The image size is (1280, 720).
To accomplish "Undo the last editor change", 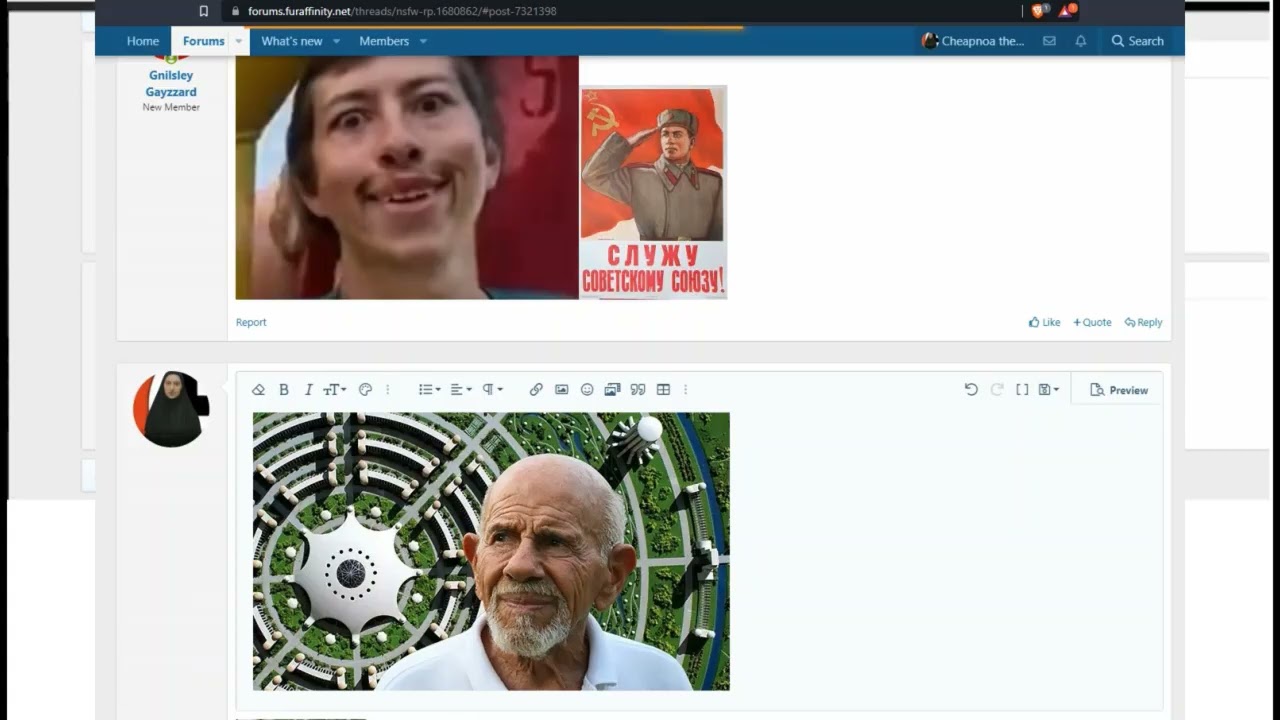I will tap(971, 390).
